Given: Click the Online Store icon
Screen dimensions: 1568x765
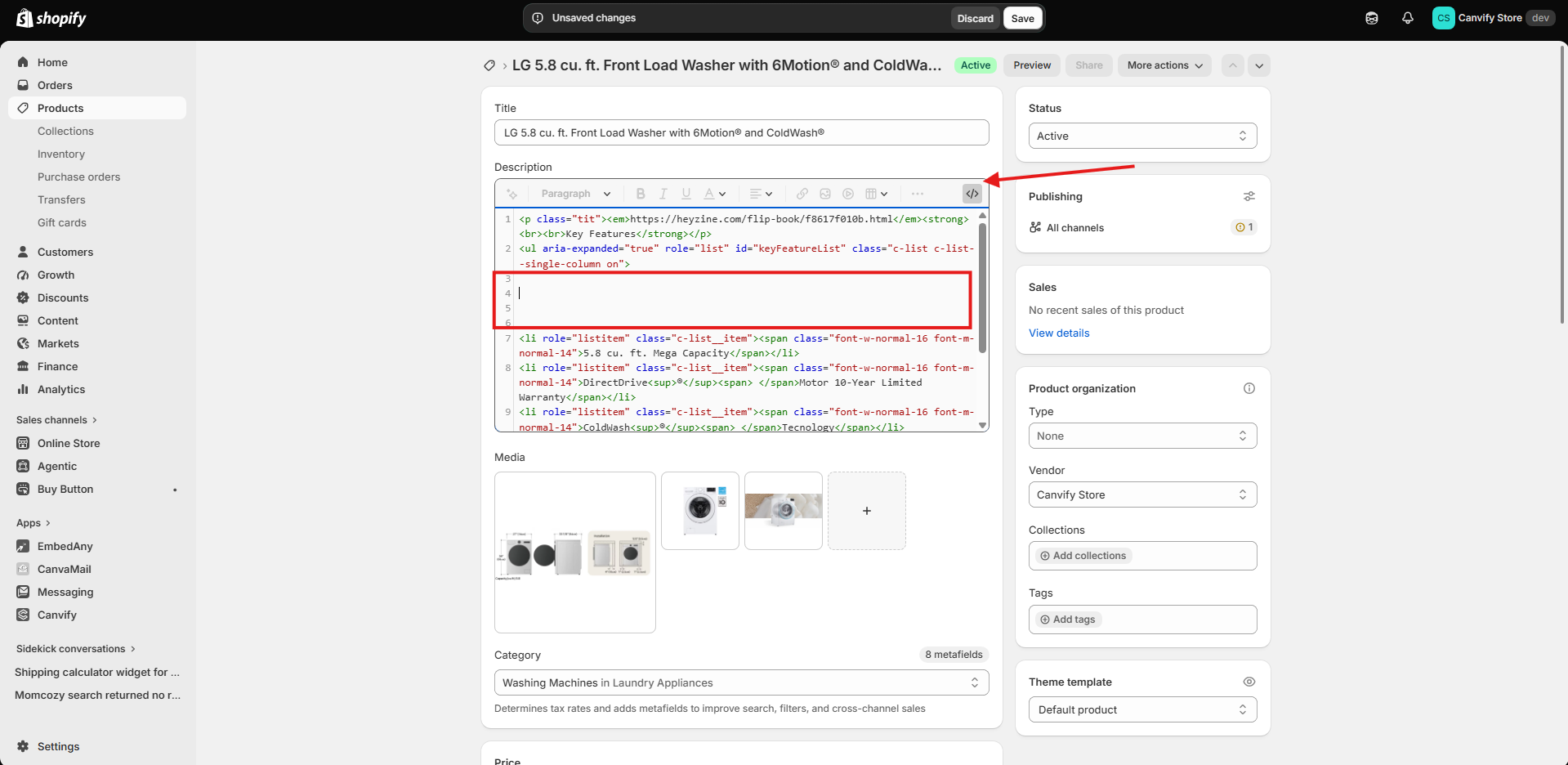Looking at the screenshot, I should 23,443.
